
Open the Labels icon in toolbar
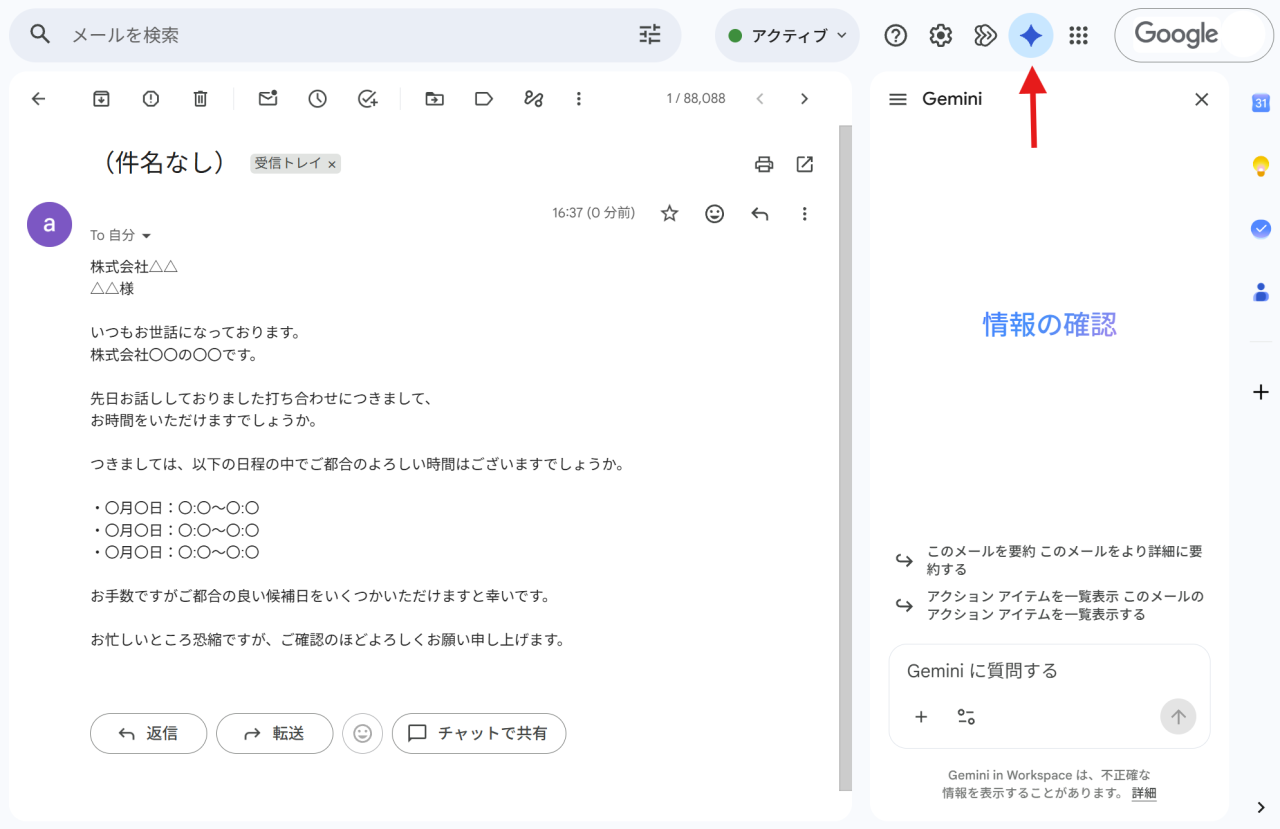point(484,98)
